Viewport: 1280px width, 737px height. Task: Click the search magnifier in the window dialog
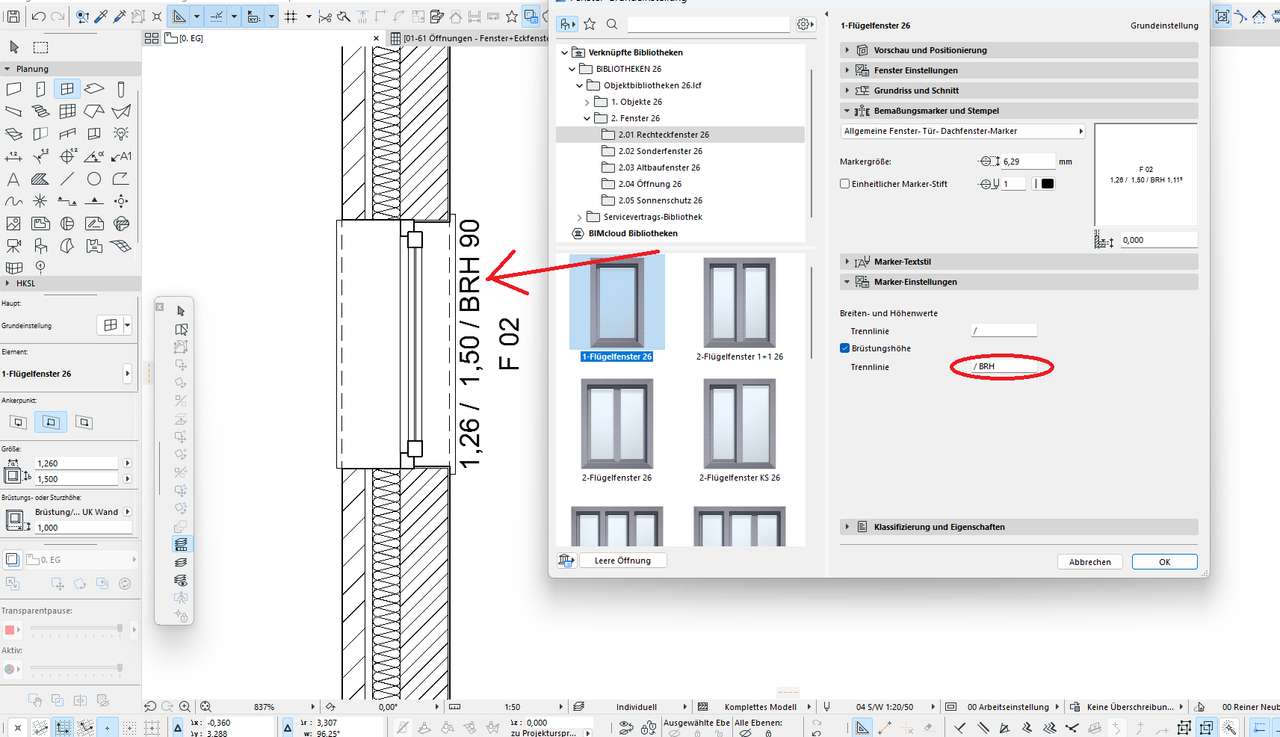tap(611, 24)
